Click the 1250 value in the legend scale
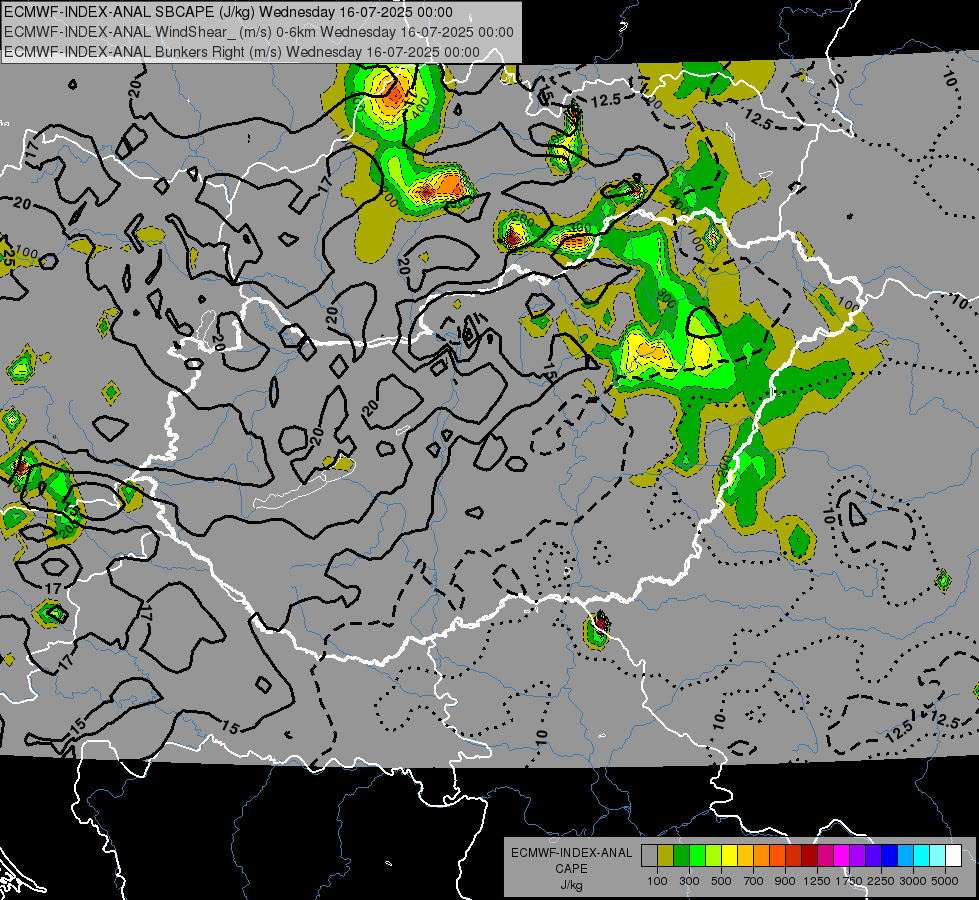979x900 pixels. coord(817,881)
